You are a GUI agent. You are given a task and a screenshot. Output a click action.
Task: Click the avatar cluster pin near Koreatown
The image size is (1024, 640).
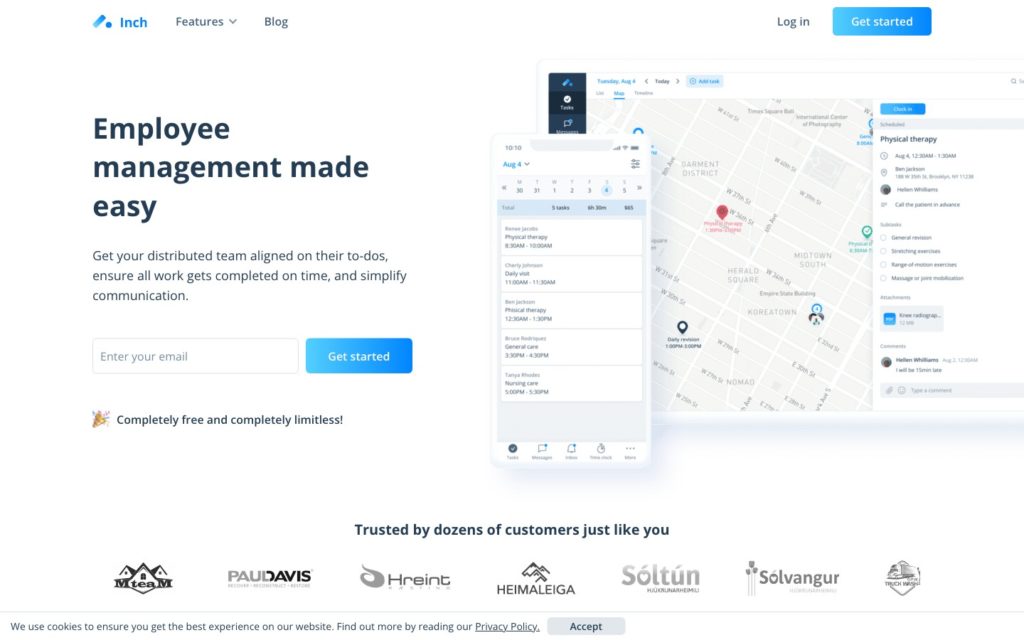pos(816,315)
